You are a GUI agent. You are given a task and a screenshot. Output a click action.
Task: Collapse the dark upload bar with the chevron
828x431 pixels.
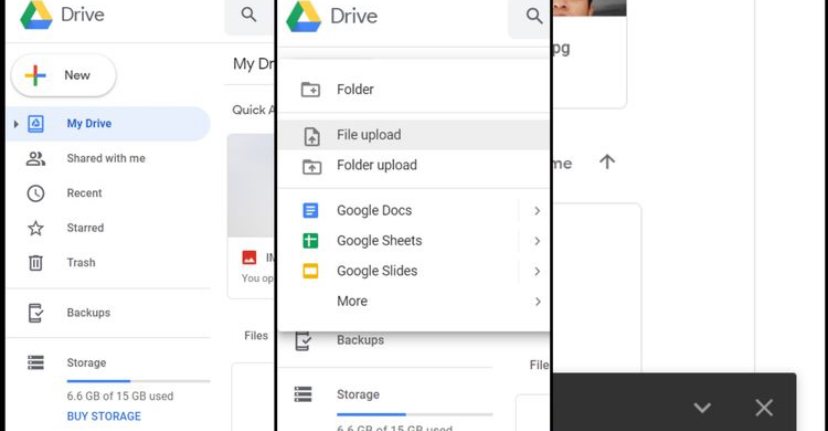702,407
